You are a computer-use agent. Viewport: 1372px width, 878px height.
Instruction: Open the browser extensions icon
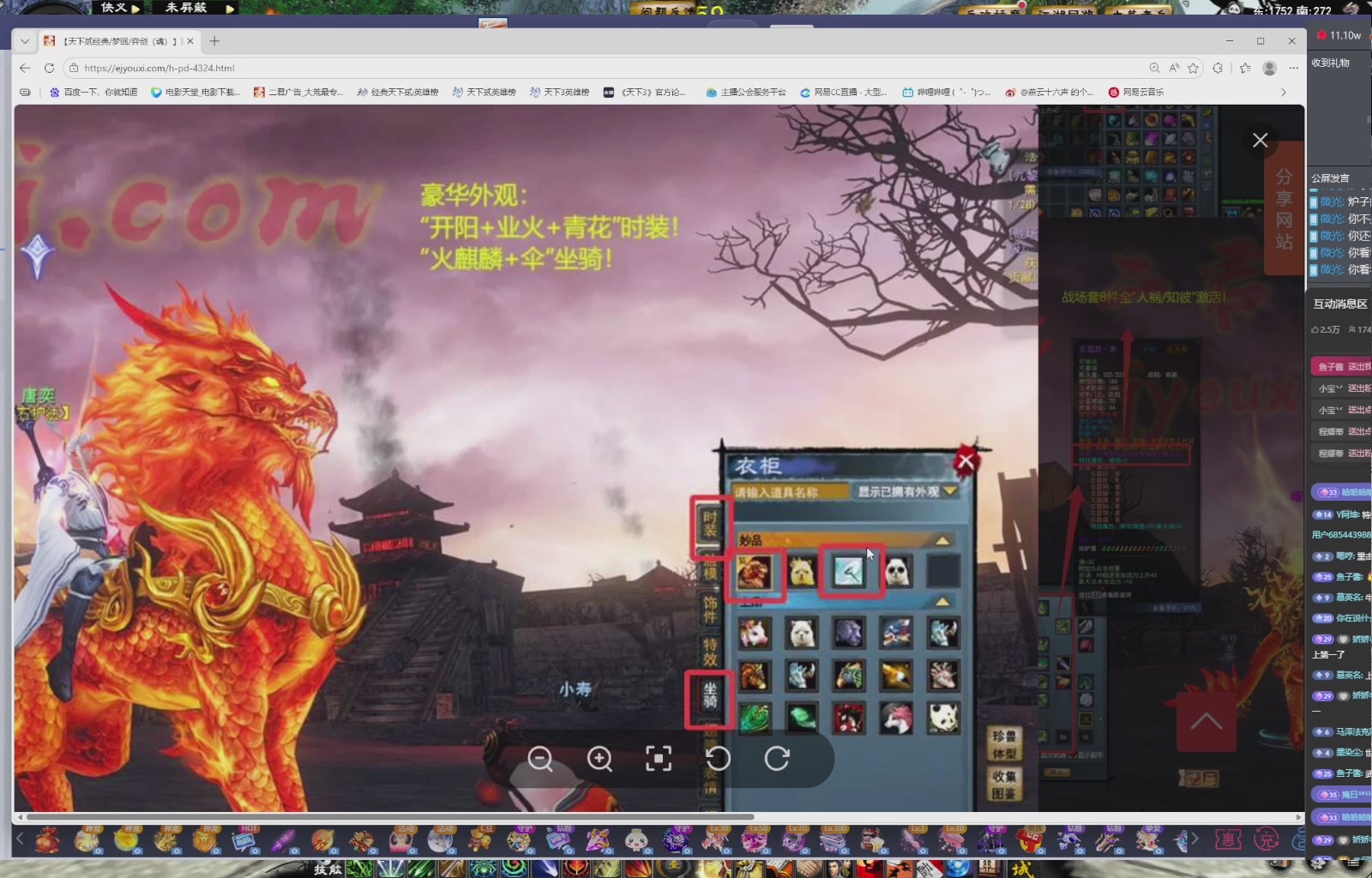click(1218, 68)
